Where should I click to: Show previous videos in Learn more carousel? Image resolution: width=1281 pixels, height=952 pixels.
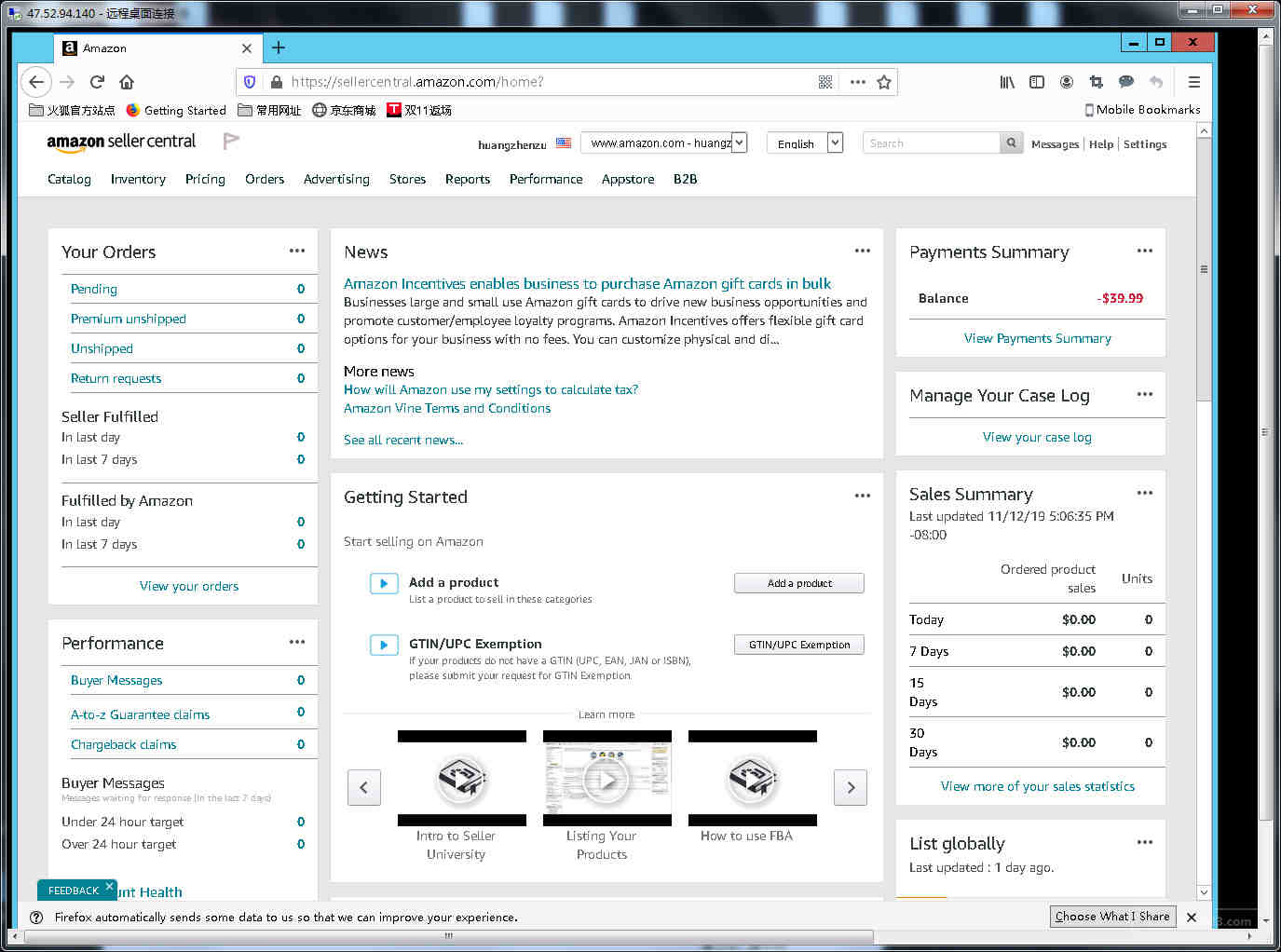click(364, 787)
